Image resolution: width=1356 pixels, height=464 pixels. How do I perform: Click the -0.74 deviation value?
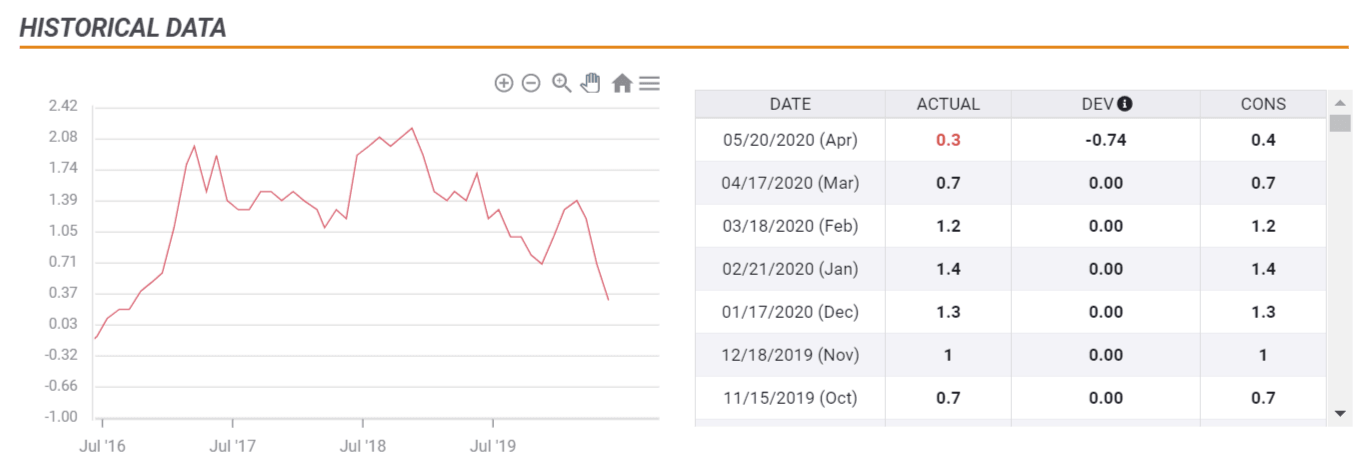tap(1105, 140)
